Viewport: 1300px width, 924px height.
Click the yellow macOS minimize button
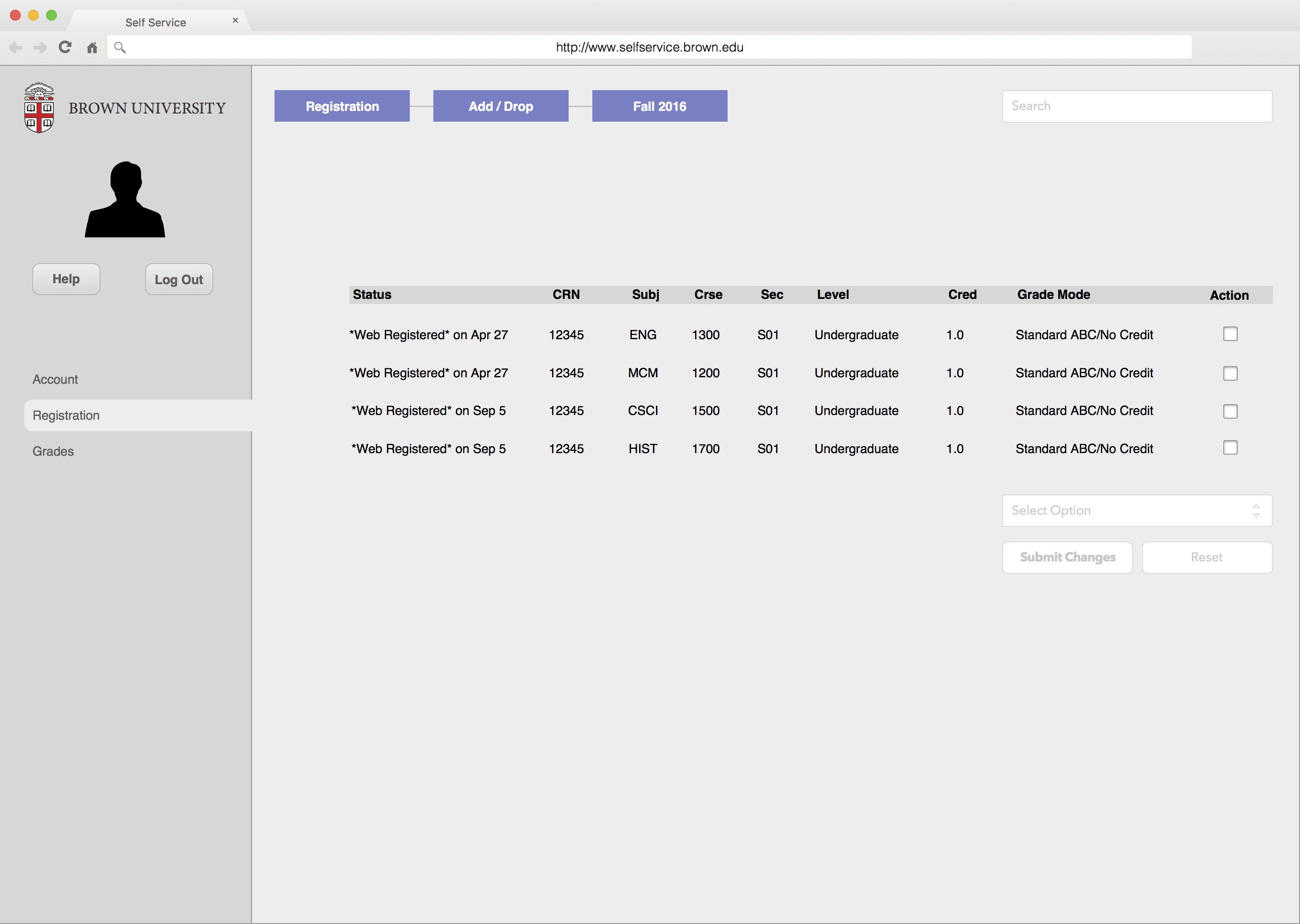tap(33, 15)
